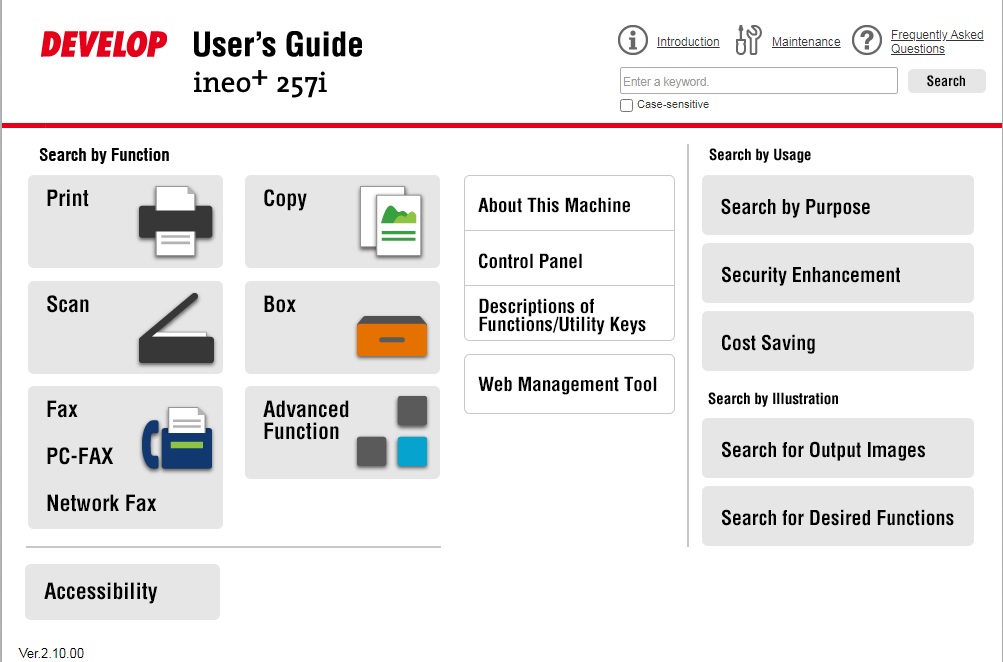Click the document pages icon for Copy

[391, 220]
